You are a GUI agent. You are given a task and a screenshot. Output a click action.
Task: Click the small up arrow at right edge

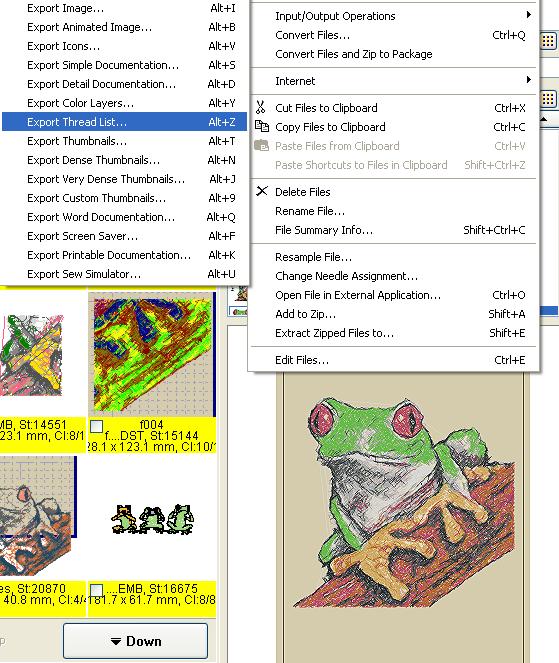(544, 119)
